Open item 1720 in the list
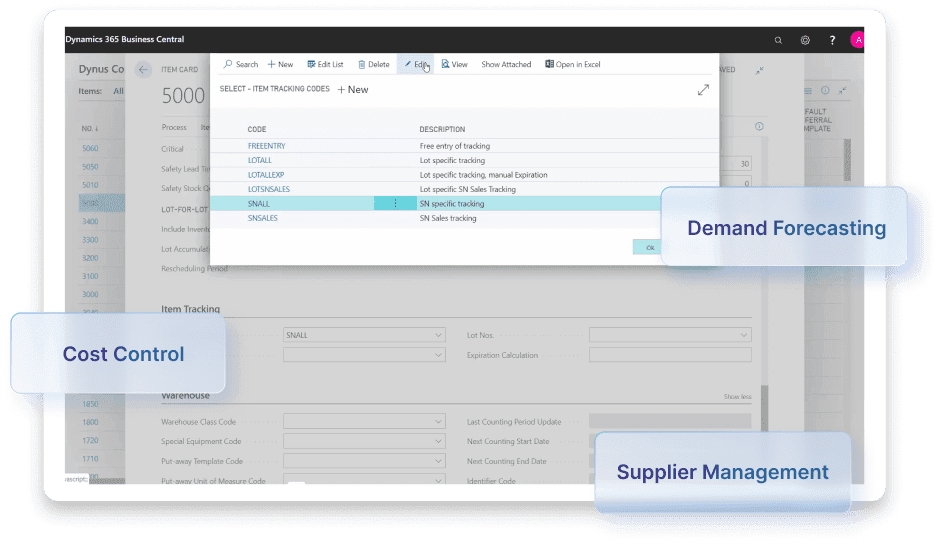Image resolution: width=938 pixels, height=544 pixels. pyautogui.click(x=90, y=440)
